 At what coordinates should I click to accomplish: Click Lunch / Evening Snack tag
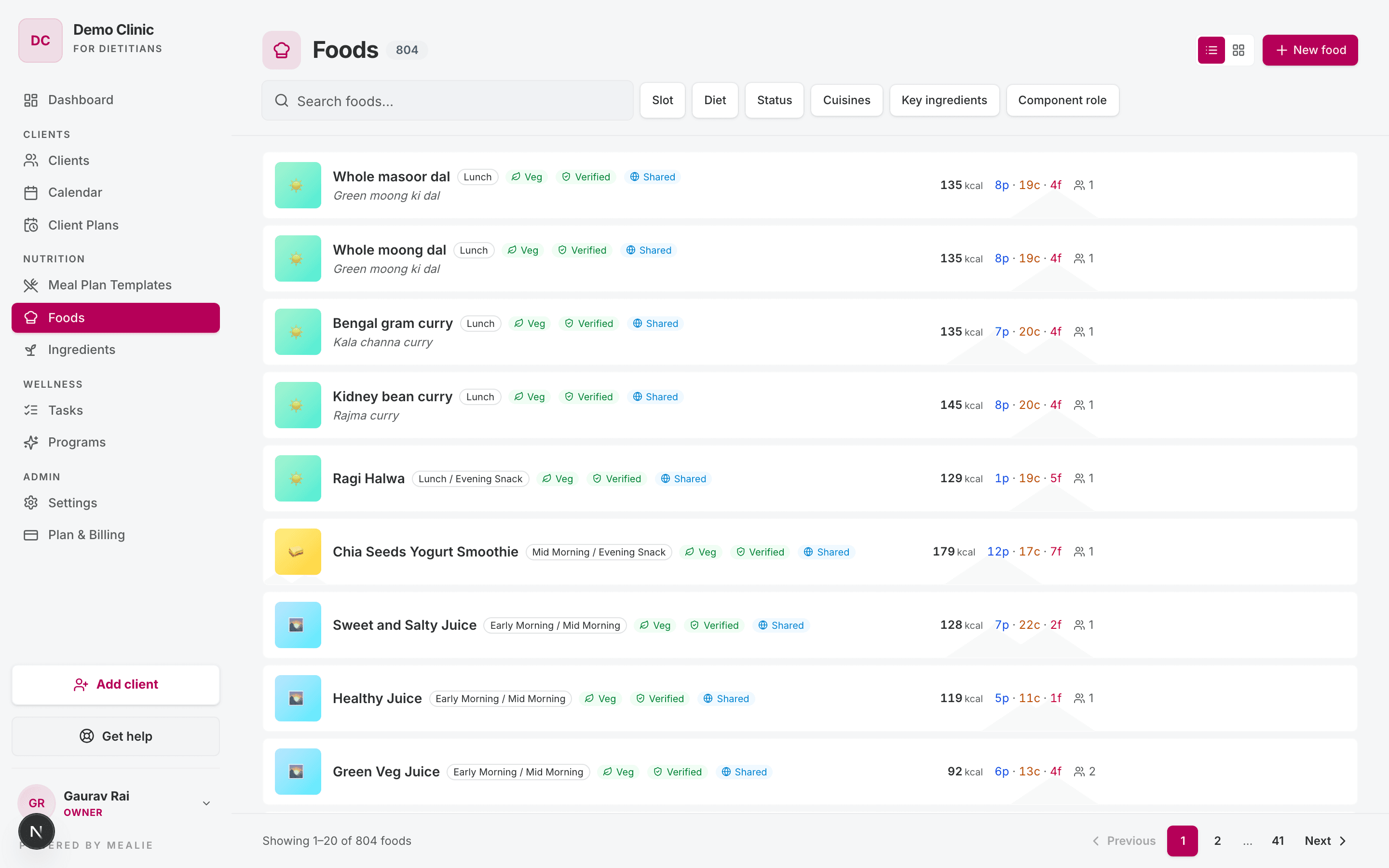(470, 479)
